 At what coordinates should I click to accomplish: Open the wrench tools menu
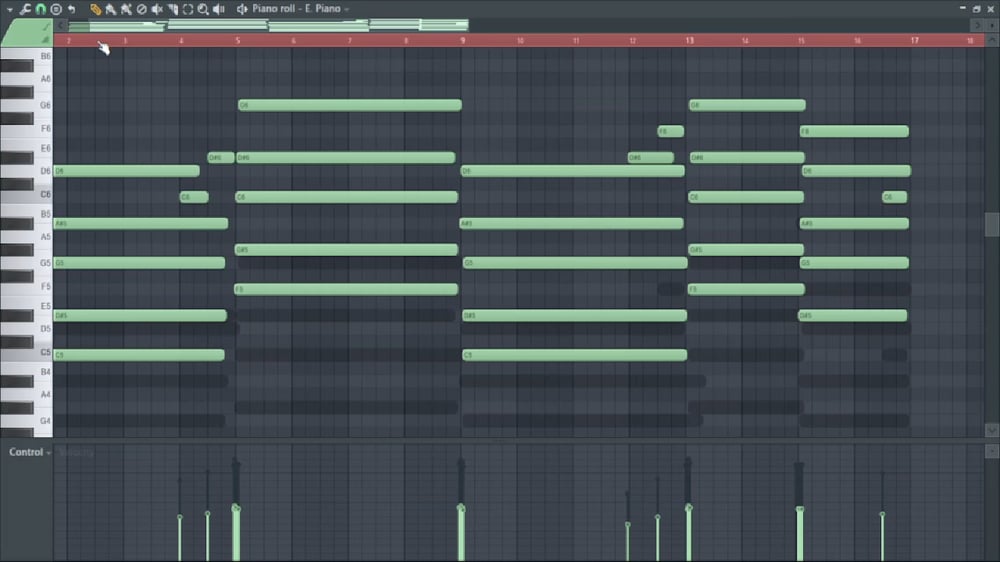click(x=25, y=9)
